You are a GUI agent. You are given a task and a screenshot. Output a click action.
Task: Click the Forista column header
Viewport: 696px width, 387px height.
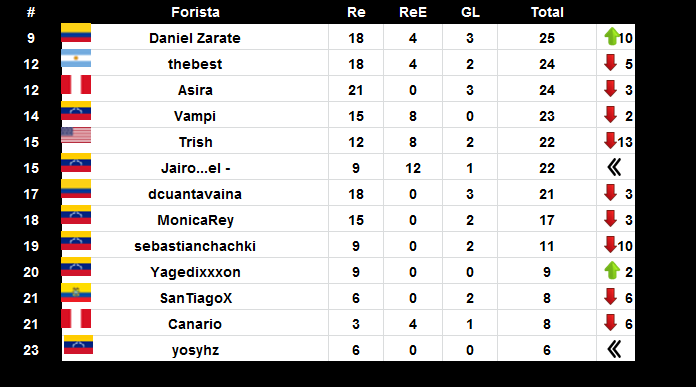tap(195, 12)
